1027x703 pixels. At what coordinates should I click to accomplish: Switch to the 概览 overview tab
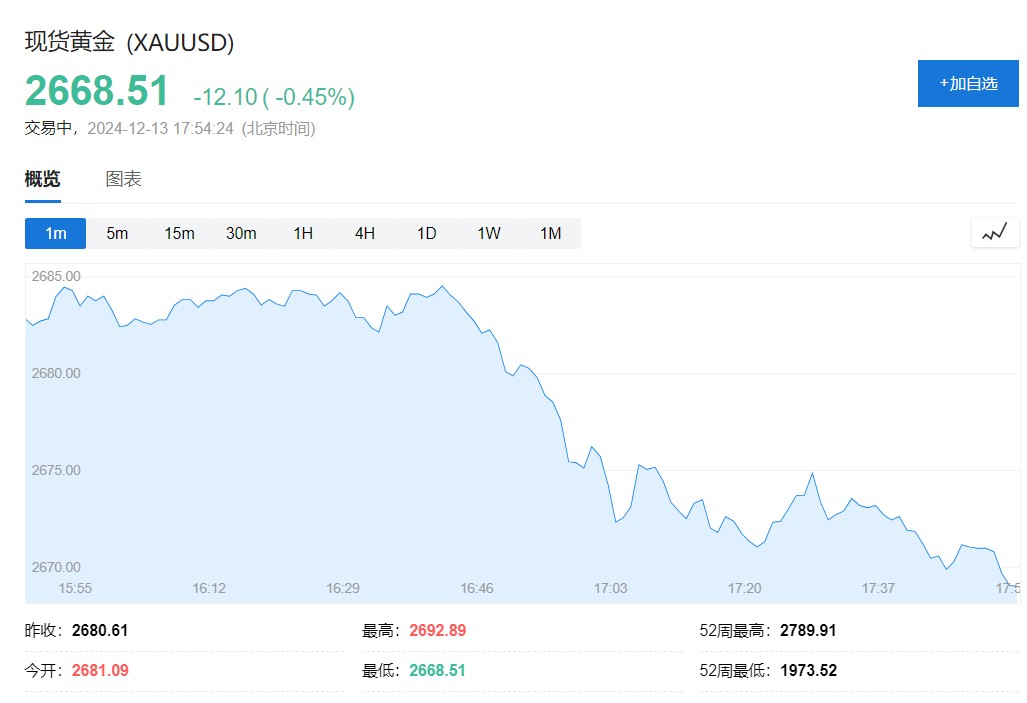pyautogui.click(x=42, y=179)
